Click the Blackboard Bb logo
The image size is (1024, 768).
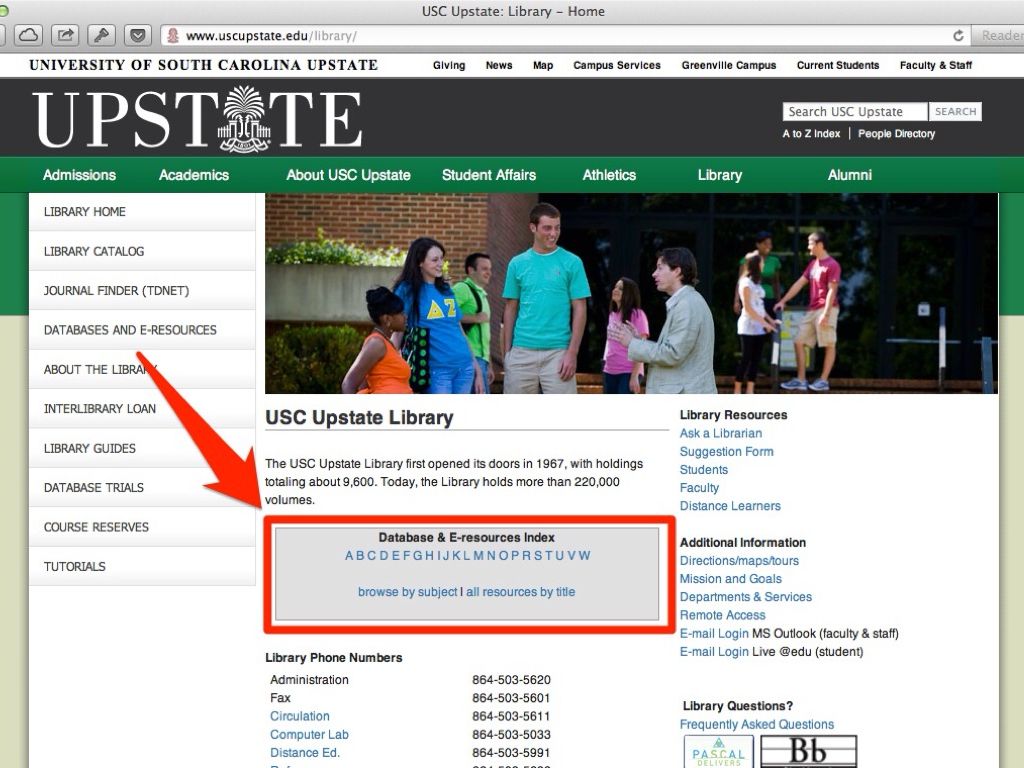coord(808,752)
